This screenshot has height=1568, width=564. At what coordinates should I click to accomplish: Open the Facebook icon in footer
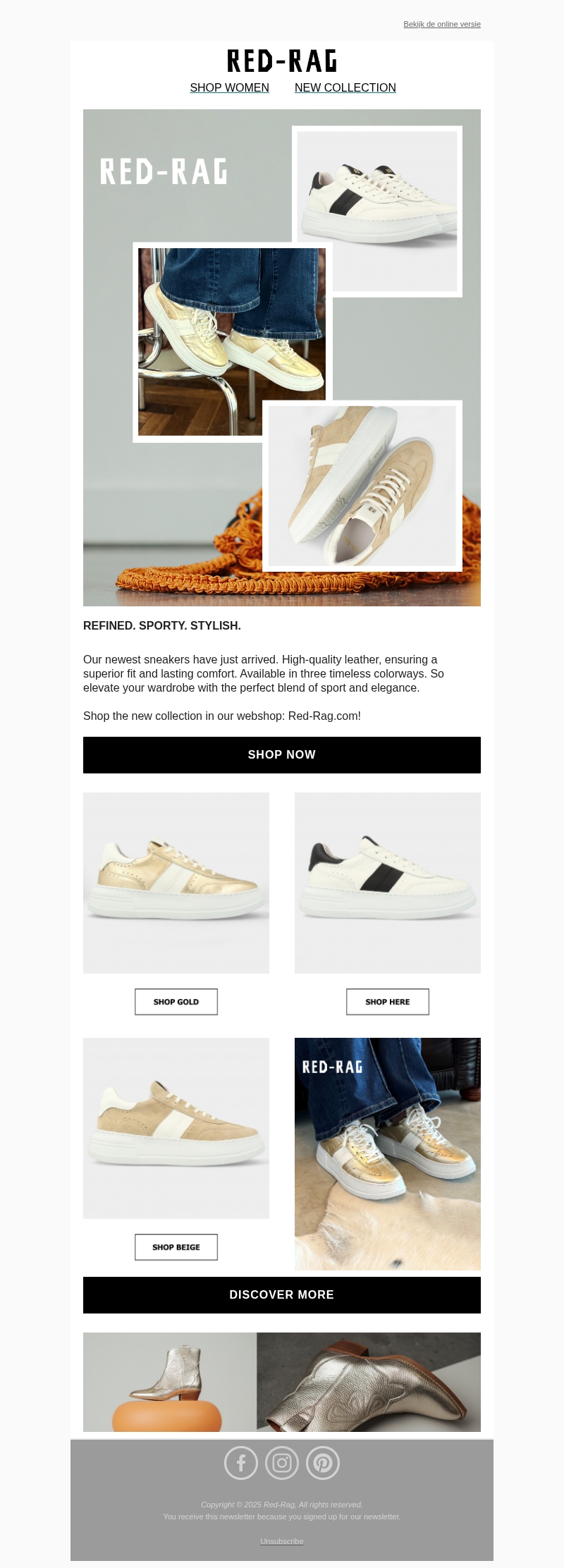(x=241, y=1463)
